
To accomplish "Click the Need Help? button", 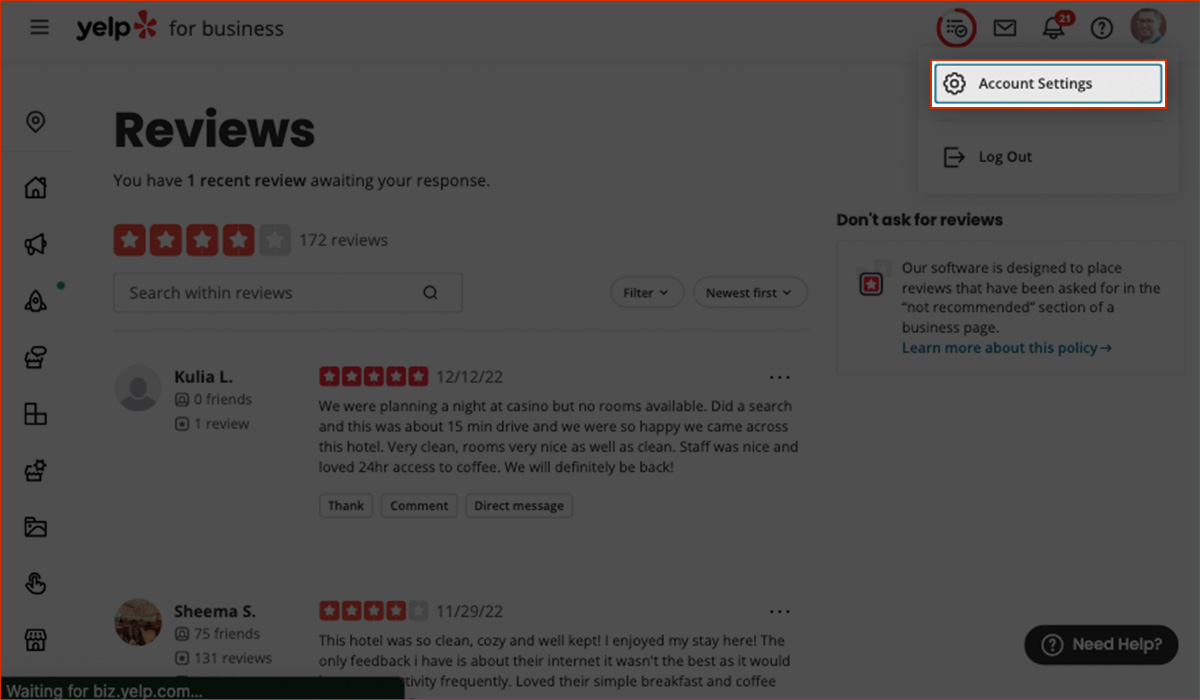I will click(1102, 645).
